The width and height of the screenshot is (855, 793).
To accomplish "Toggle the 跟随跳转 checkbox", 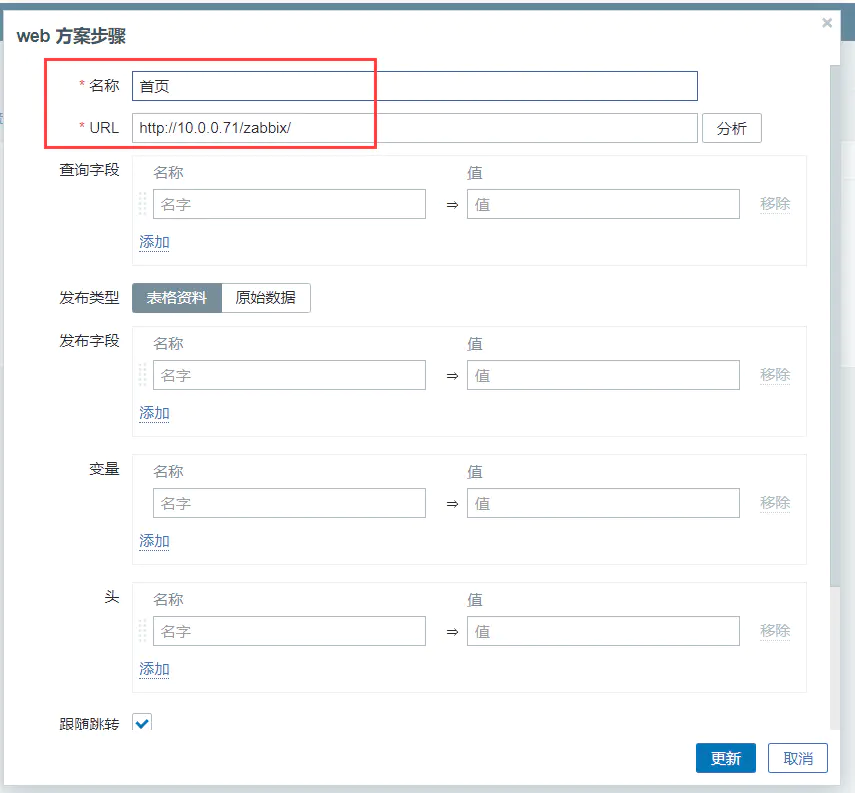I will (142, 723).
